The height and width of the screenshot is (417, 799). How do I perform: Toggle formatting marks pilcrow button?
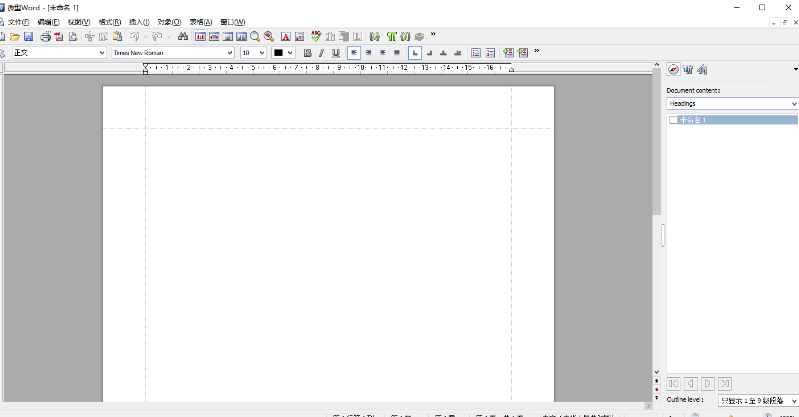click(x=391, y=37)
